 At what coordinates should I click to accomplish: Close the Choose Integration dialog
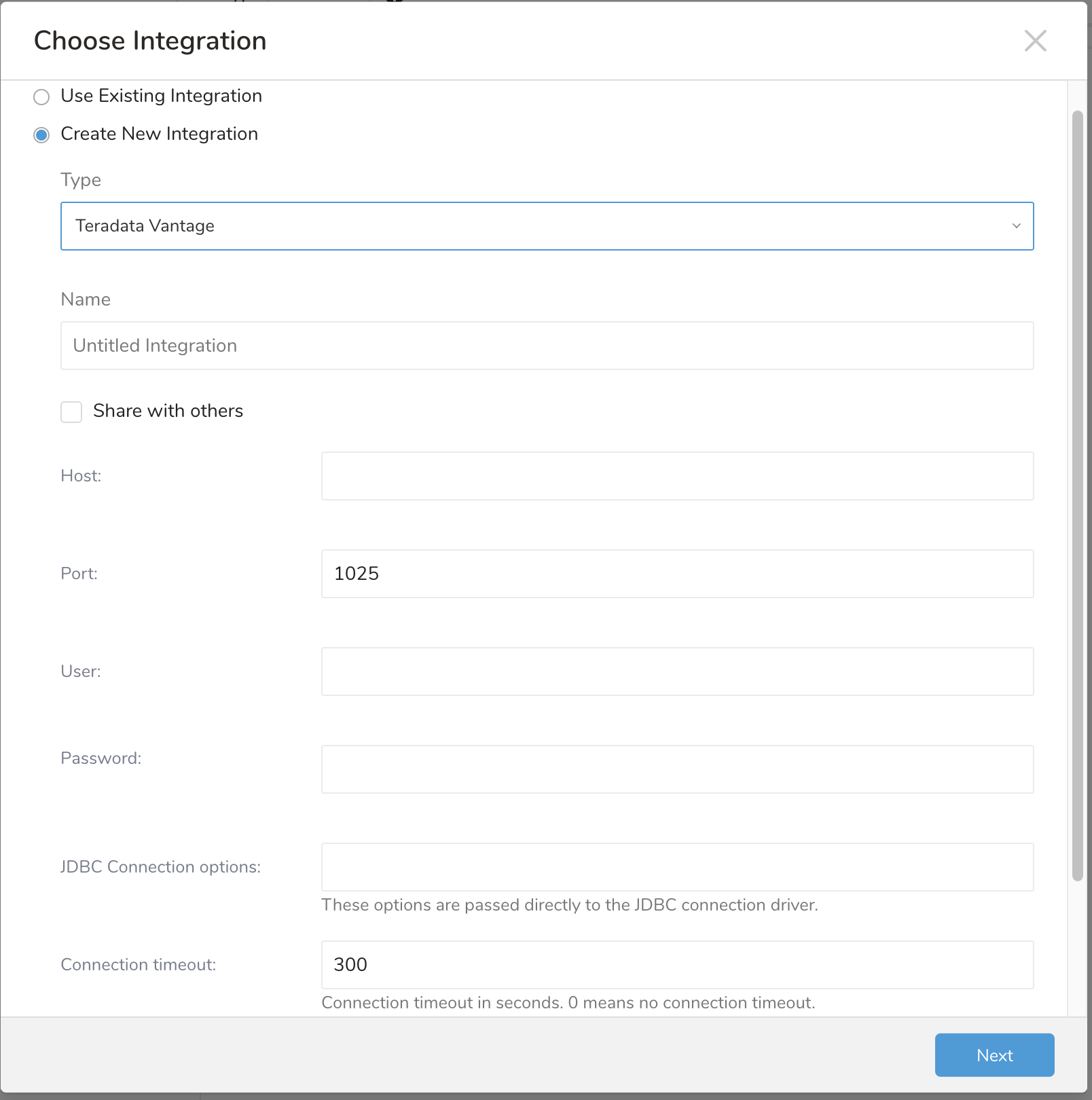tap(1035, 41)
